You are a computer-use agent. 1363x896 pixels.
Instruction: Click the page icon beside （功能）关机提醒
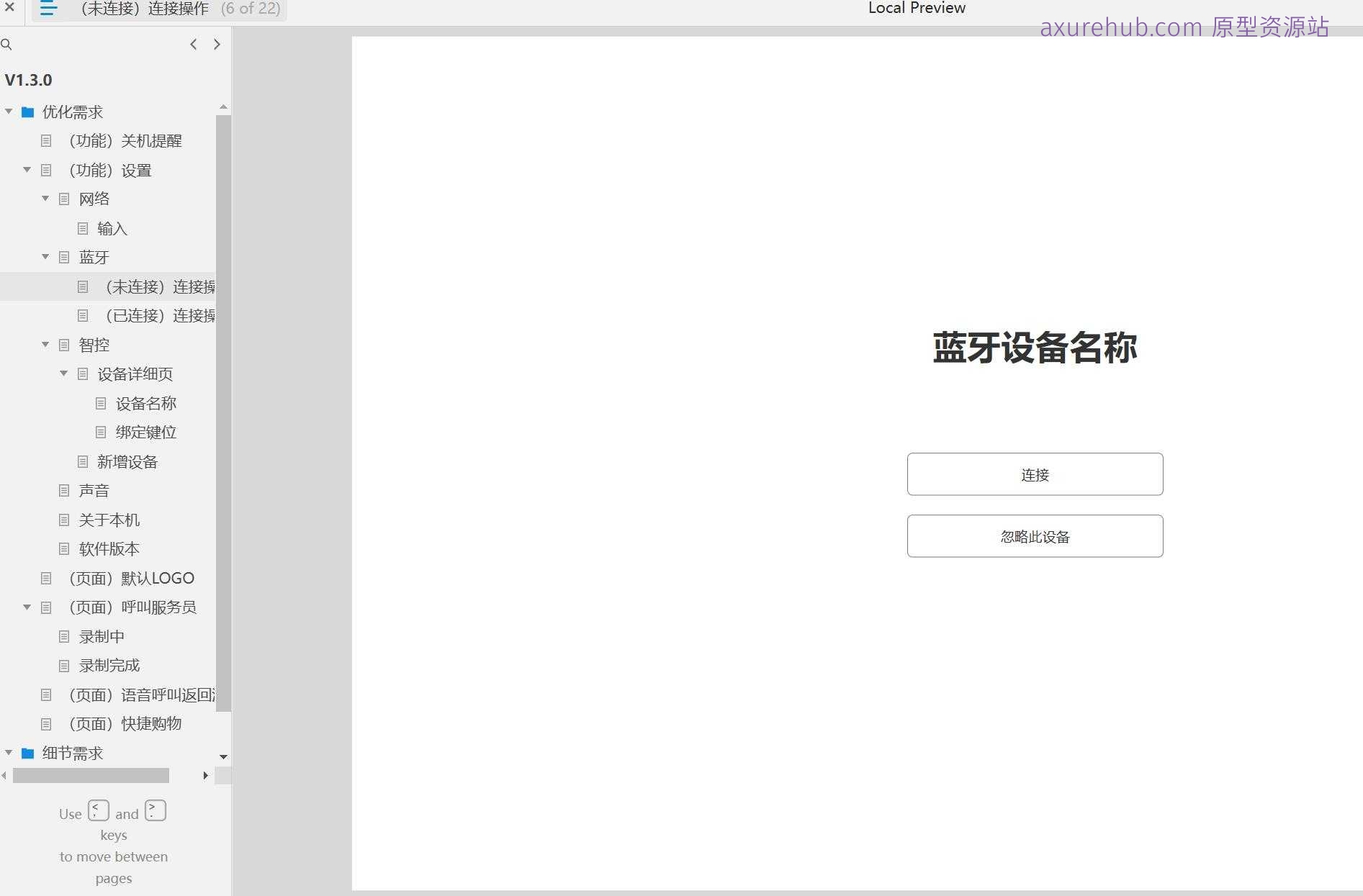[46, 141]
